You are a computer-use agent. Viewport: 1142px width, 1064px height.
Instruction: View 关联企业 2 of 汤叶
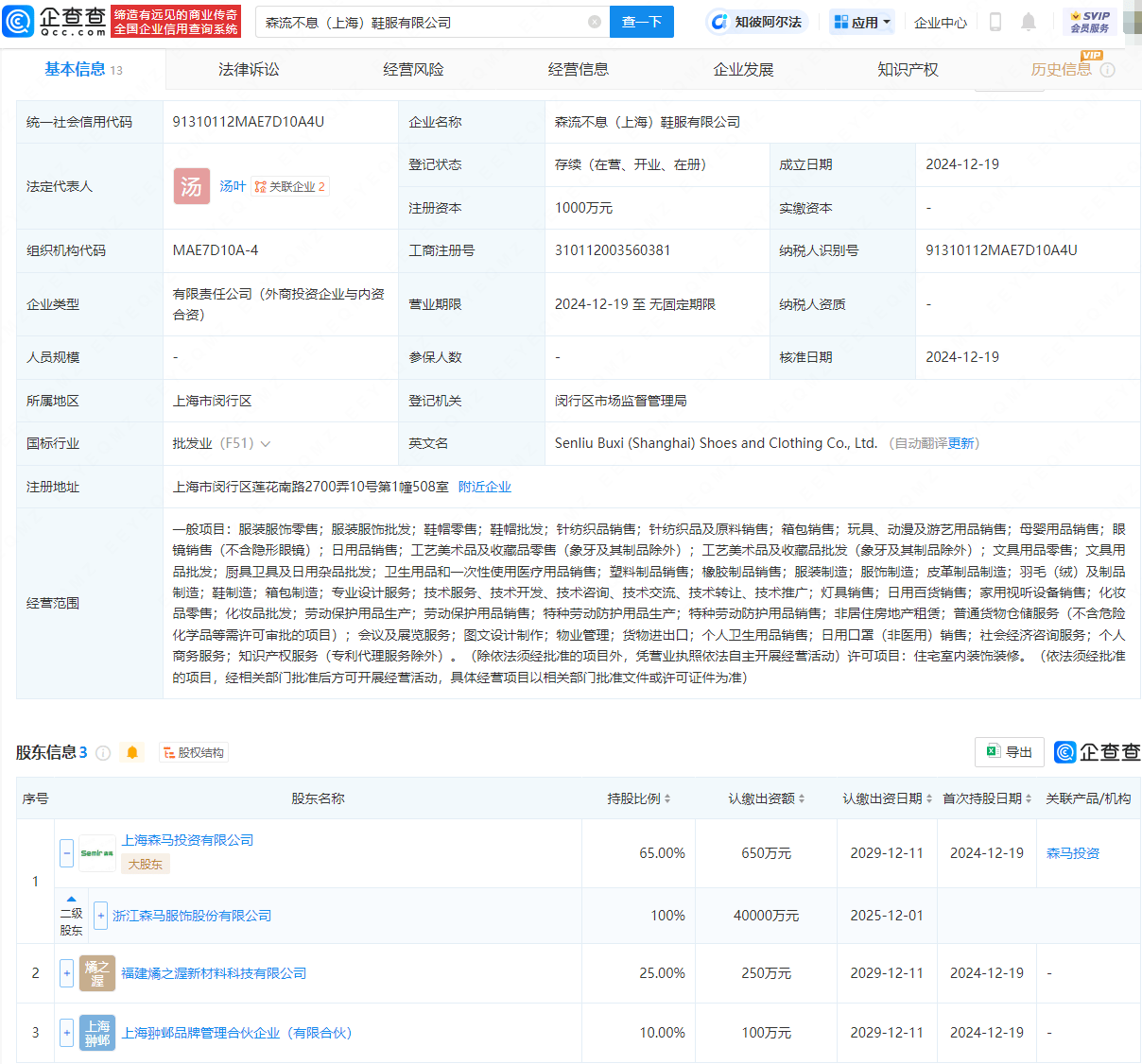(290, 186)
